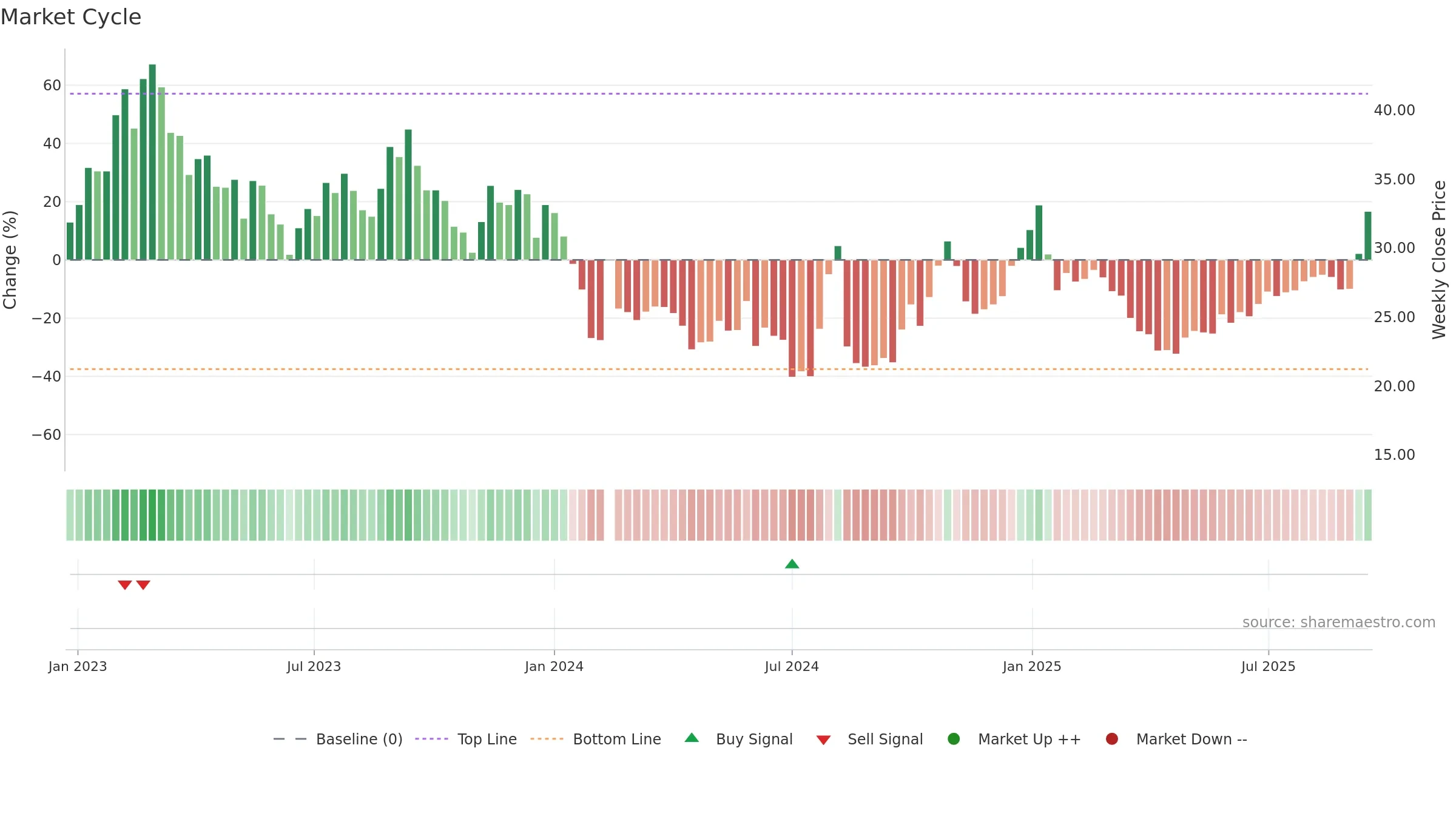
Task: Click the −60 tick on the Change axis
Action: (x=47, y=435)
